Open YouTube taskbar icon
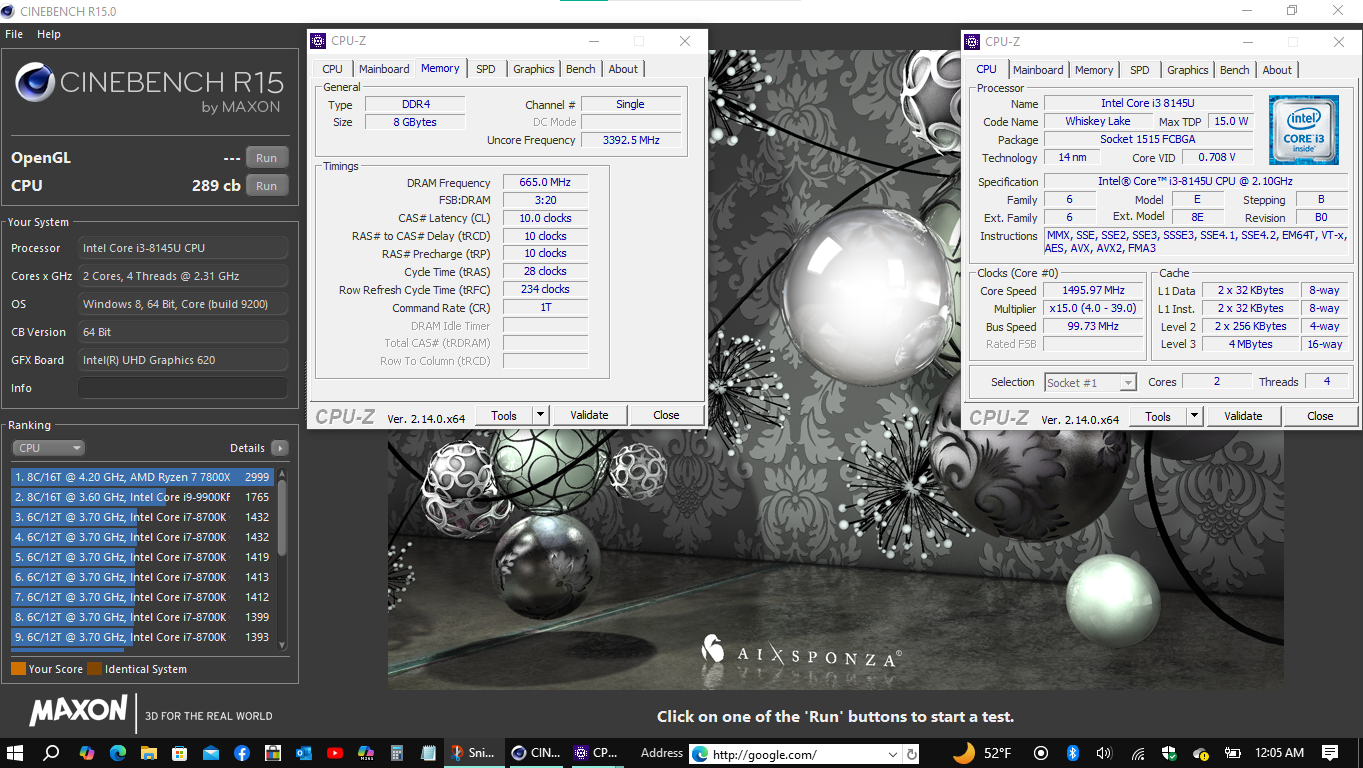 [334, 753]
